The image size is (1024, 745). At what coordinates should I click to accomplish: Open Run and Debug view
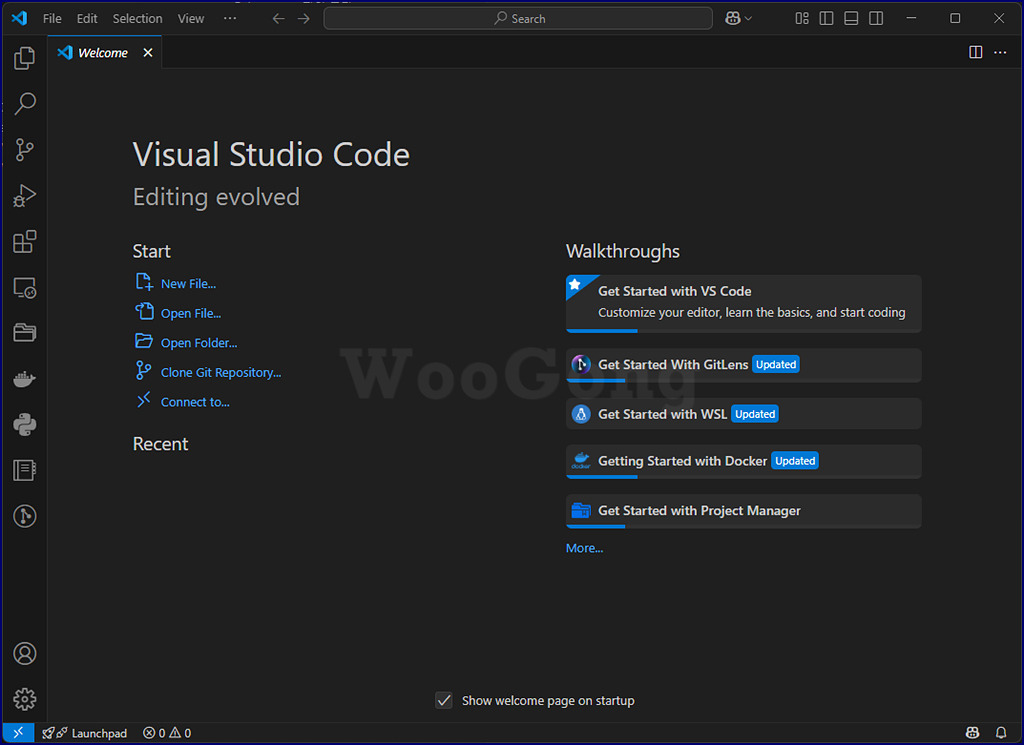(x=24, y=195)
